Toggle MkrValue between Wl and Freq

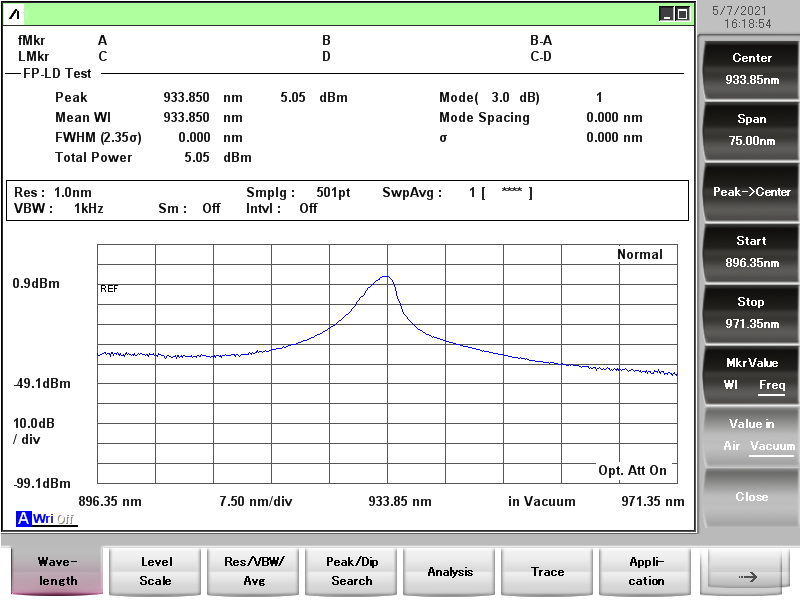point(751,374)
